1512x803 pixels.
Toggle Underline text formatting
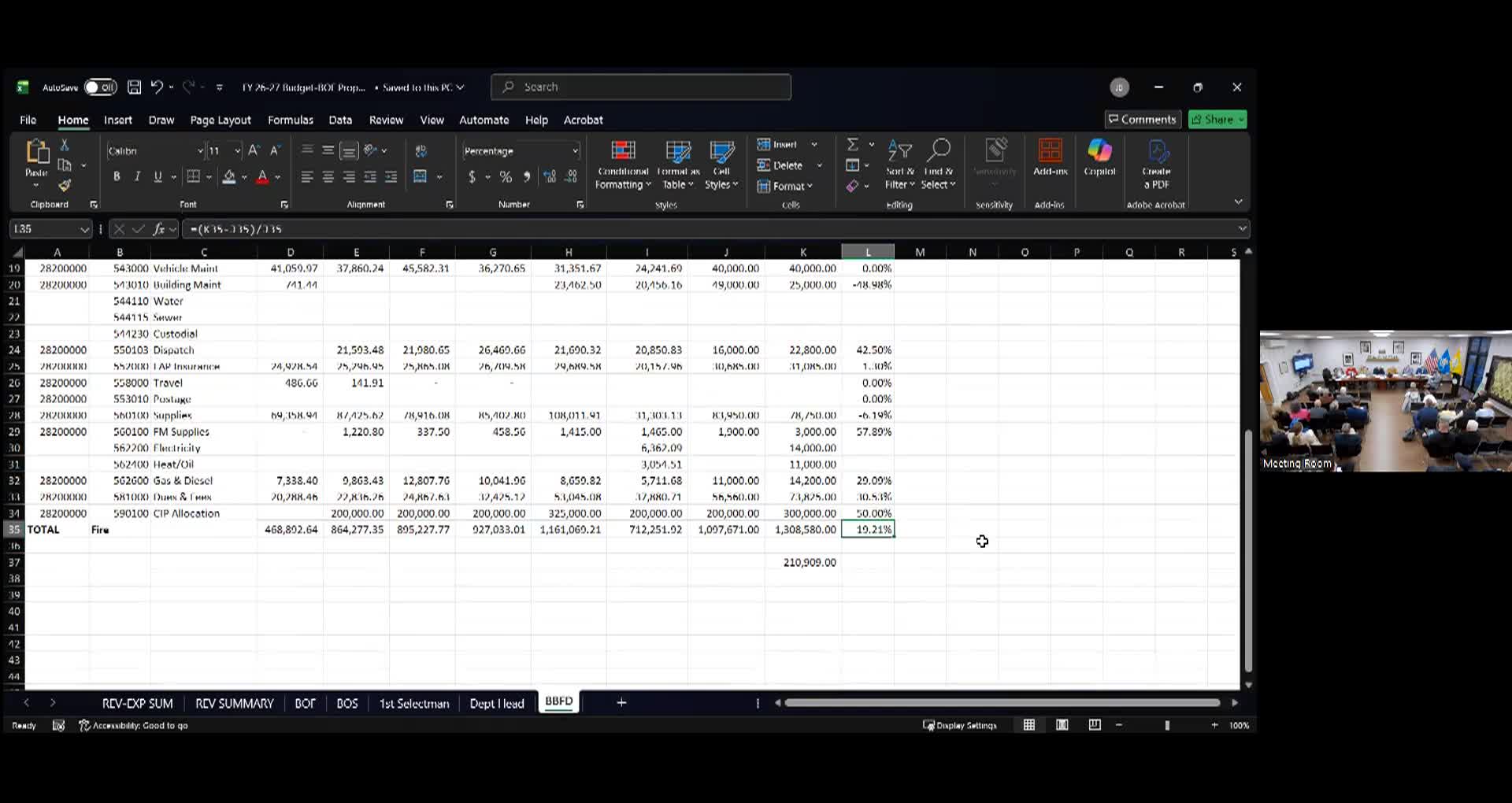point(157,177)
